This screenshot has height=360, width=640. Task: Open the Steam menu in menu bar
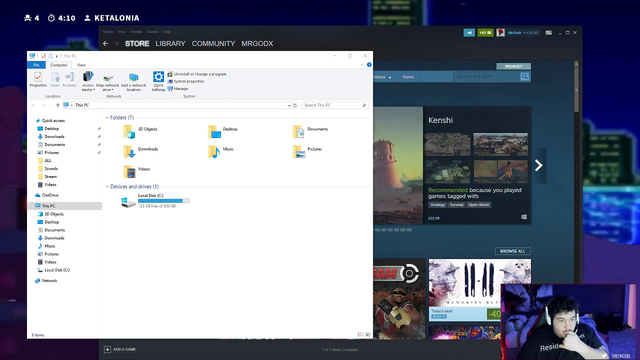pos(108,32)
